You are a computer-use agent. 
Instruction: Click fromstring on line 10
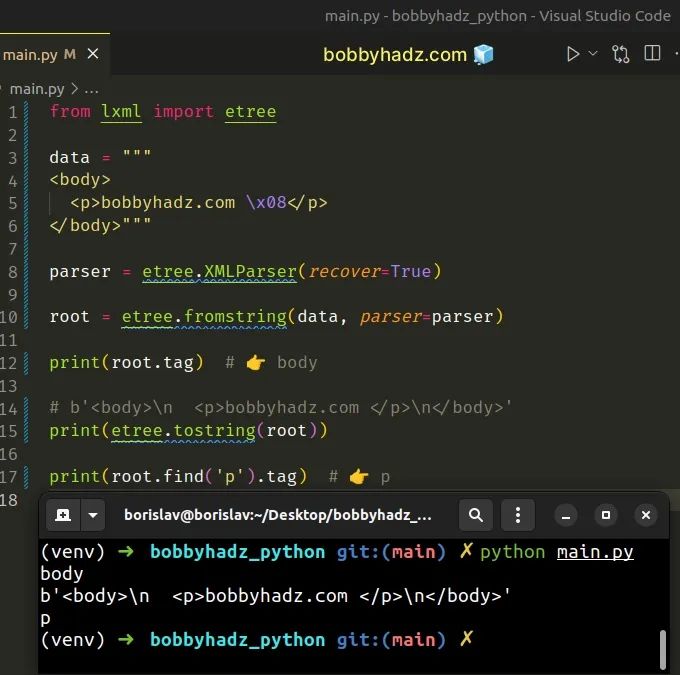235,317
